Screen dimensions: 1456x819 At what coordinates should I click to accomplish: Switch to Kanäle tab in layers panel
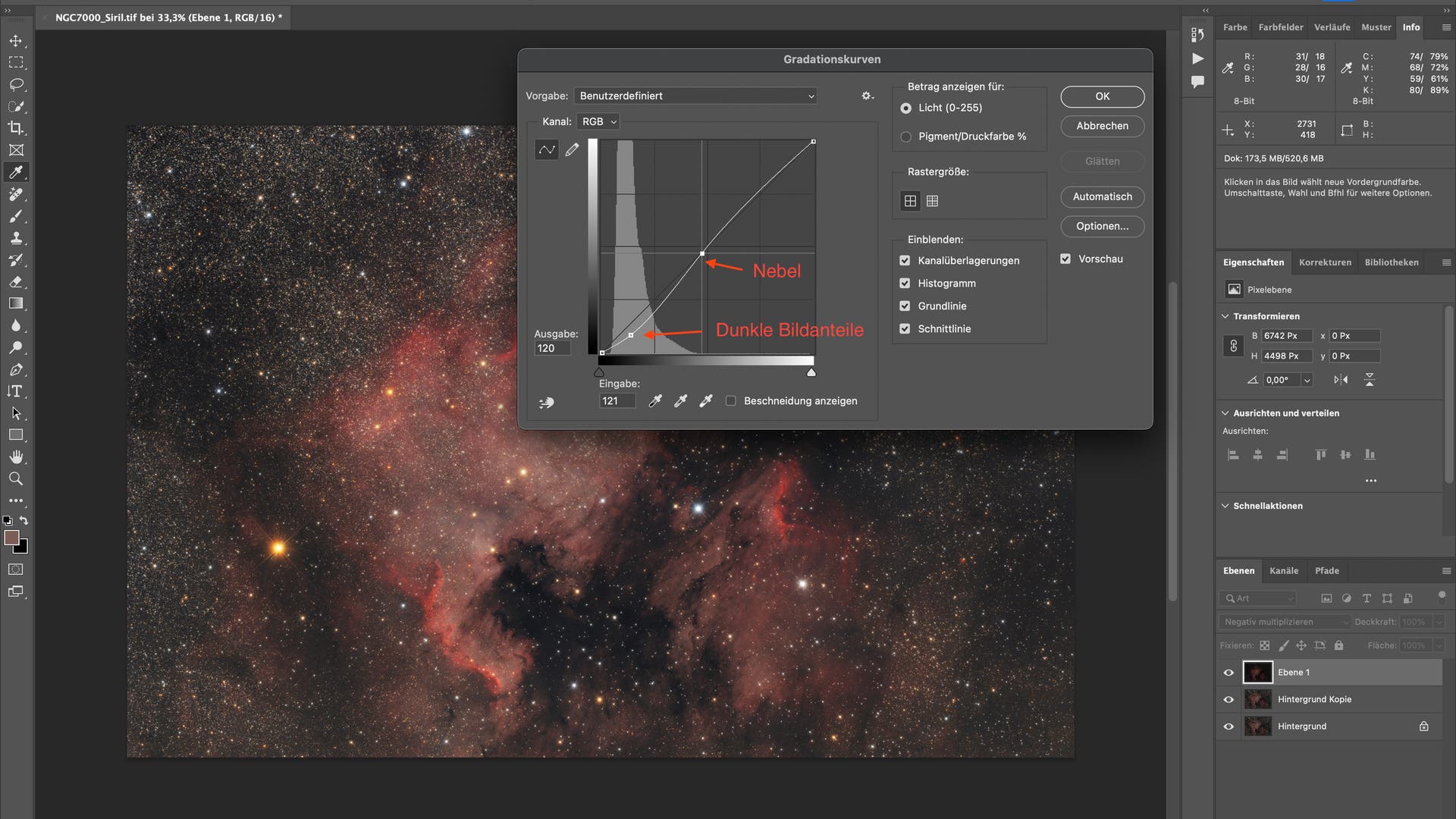[x=1283, y=570]
